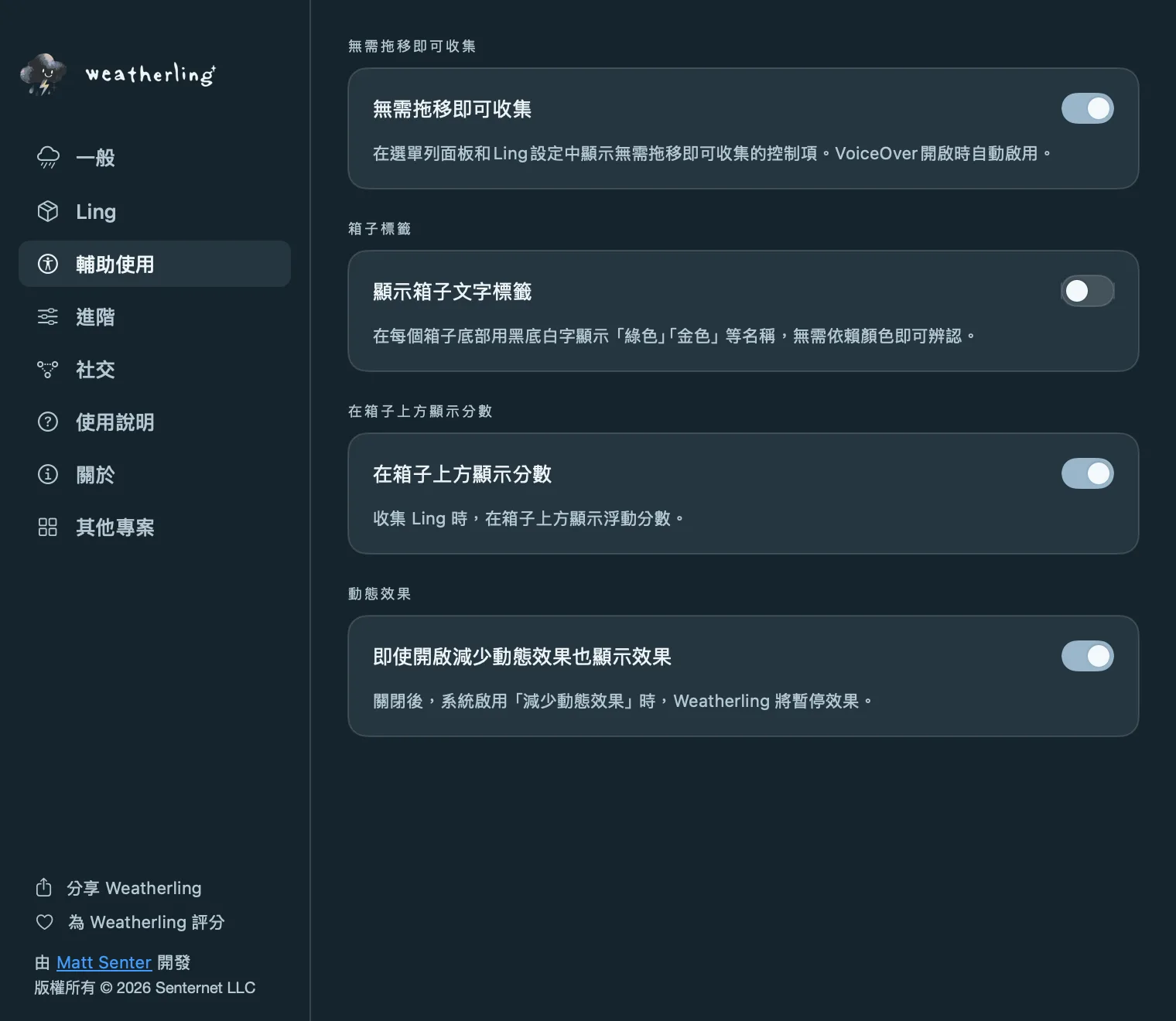Click the 在箱子上方顯示分數 small section header
The width and height of the screenshot is (1176, 1021).
(x=420, y=411)
